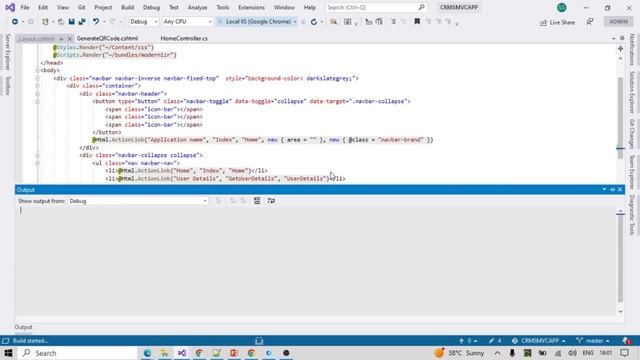This screenshot has width=640, height=360.
Task: Show hidden system tray icons chevron
Action: tap(497, 353)
